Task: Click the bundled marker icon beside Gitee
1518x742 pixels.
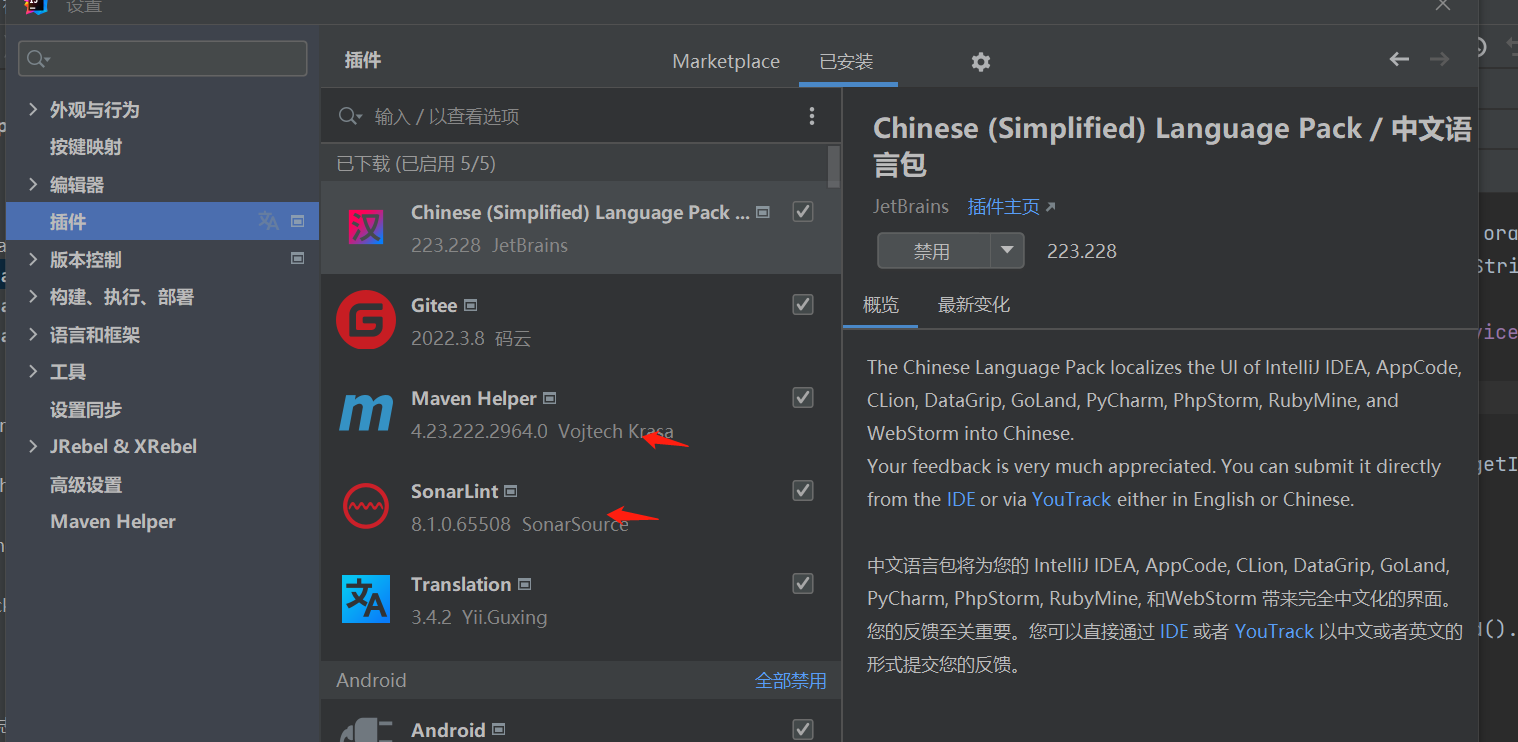Action: [x=471, y=305]
